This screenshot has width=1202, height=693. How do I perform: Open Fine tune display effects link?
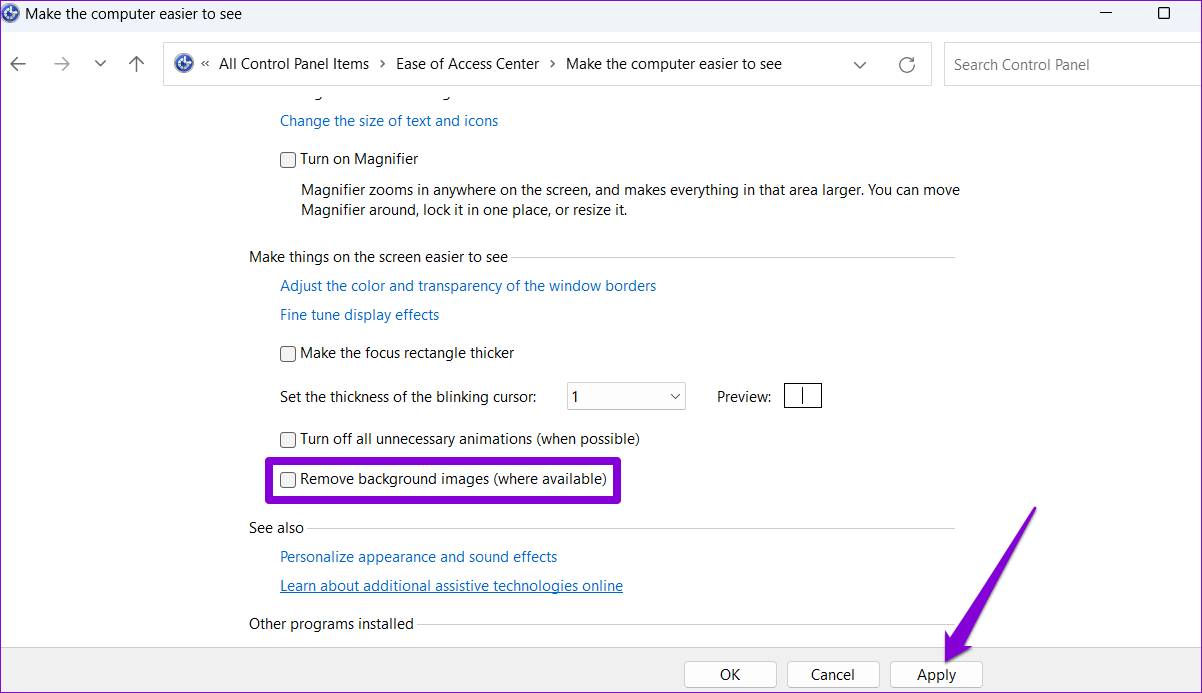pos(359,315)
